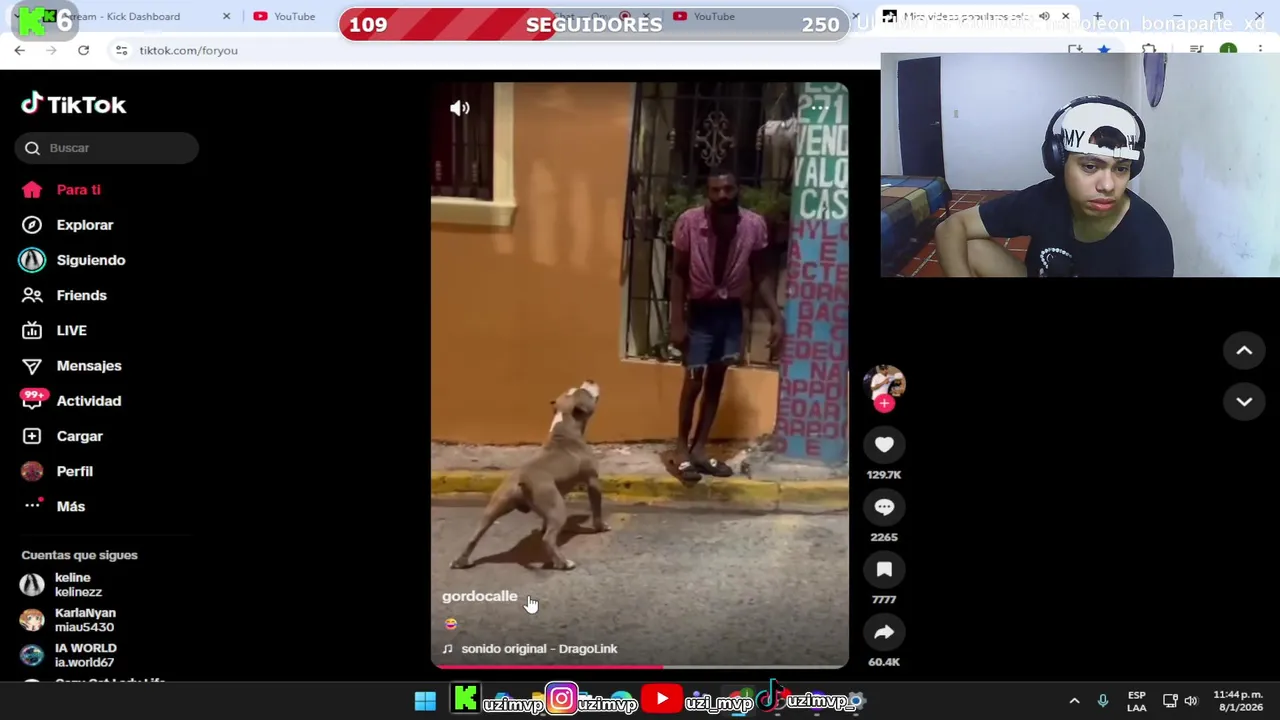
Task: Reload the TikTok page
Action: click(x=83, y=50)
